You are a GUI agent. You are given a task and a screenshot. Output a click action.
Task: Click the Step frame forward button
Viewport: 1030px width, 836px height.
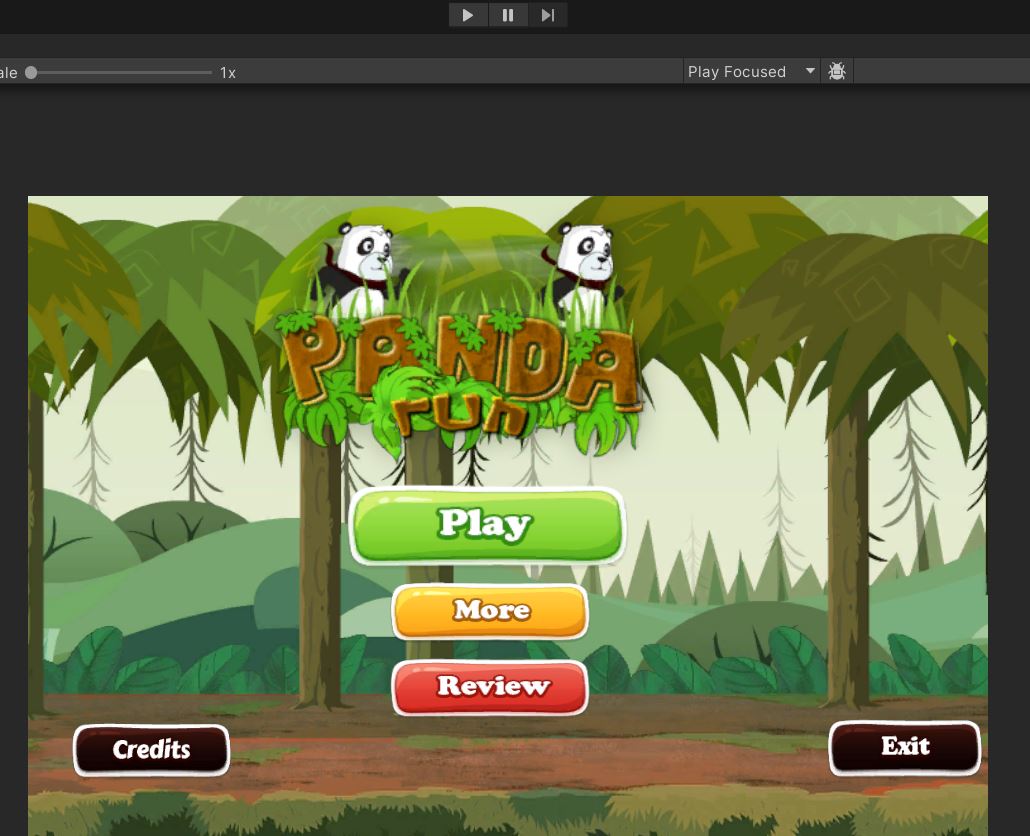[548, 15]
